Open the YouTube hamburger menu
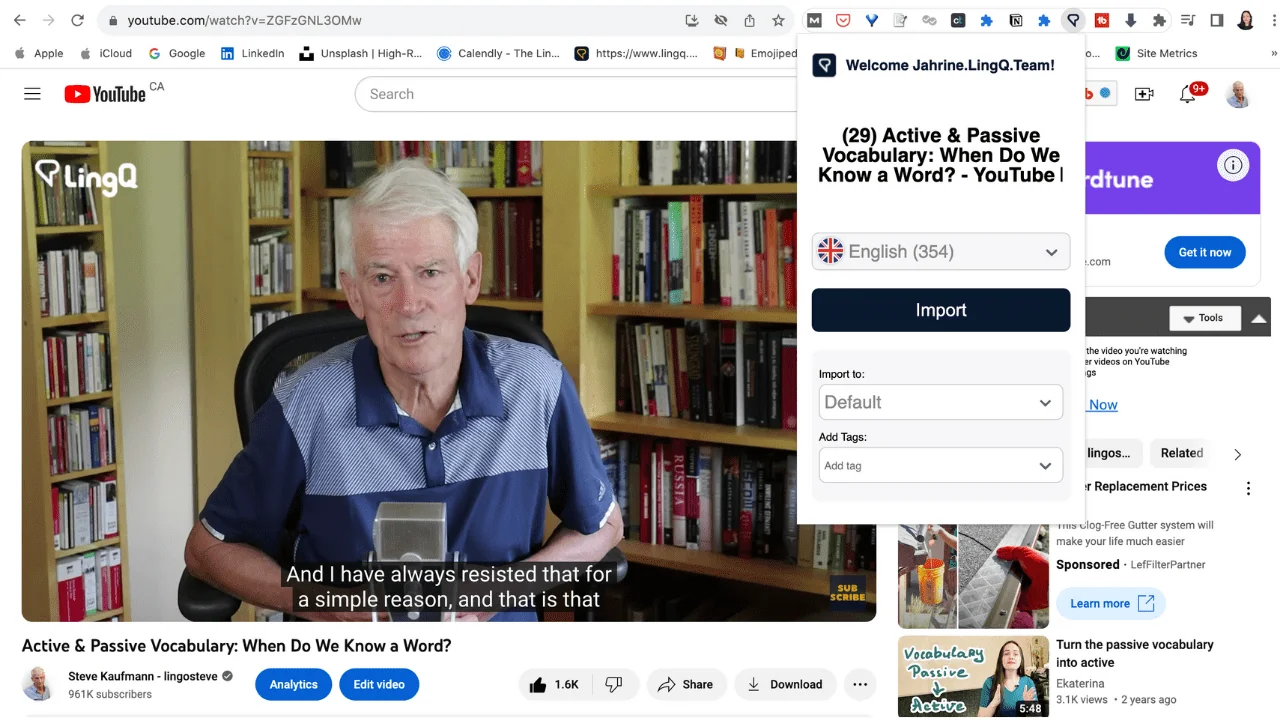Viewport: 1280px width, 720px height. (32, 93)
